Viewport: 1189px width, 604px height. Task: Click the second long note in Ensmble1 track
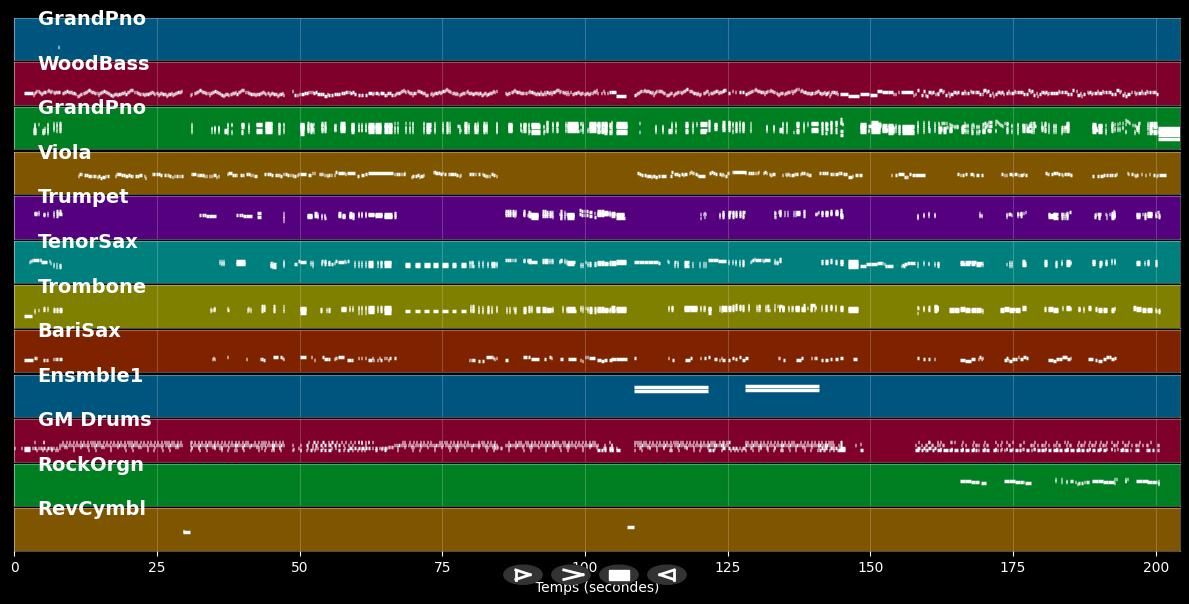pos(782,388)
